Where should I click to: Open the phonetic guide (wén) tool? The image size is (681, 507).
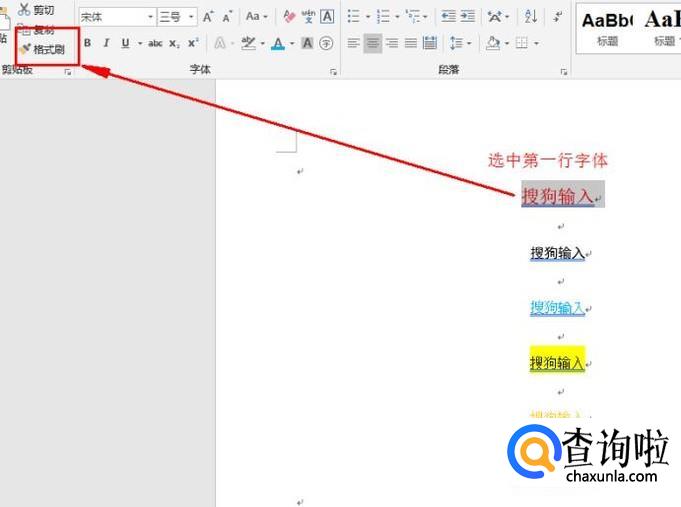click(308, 17)
